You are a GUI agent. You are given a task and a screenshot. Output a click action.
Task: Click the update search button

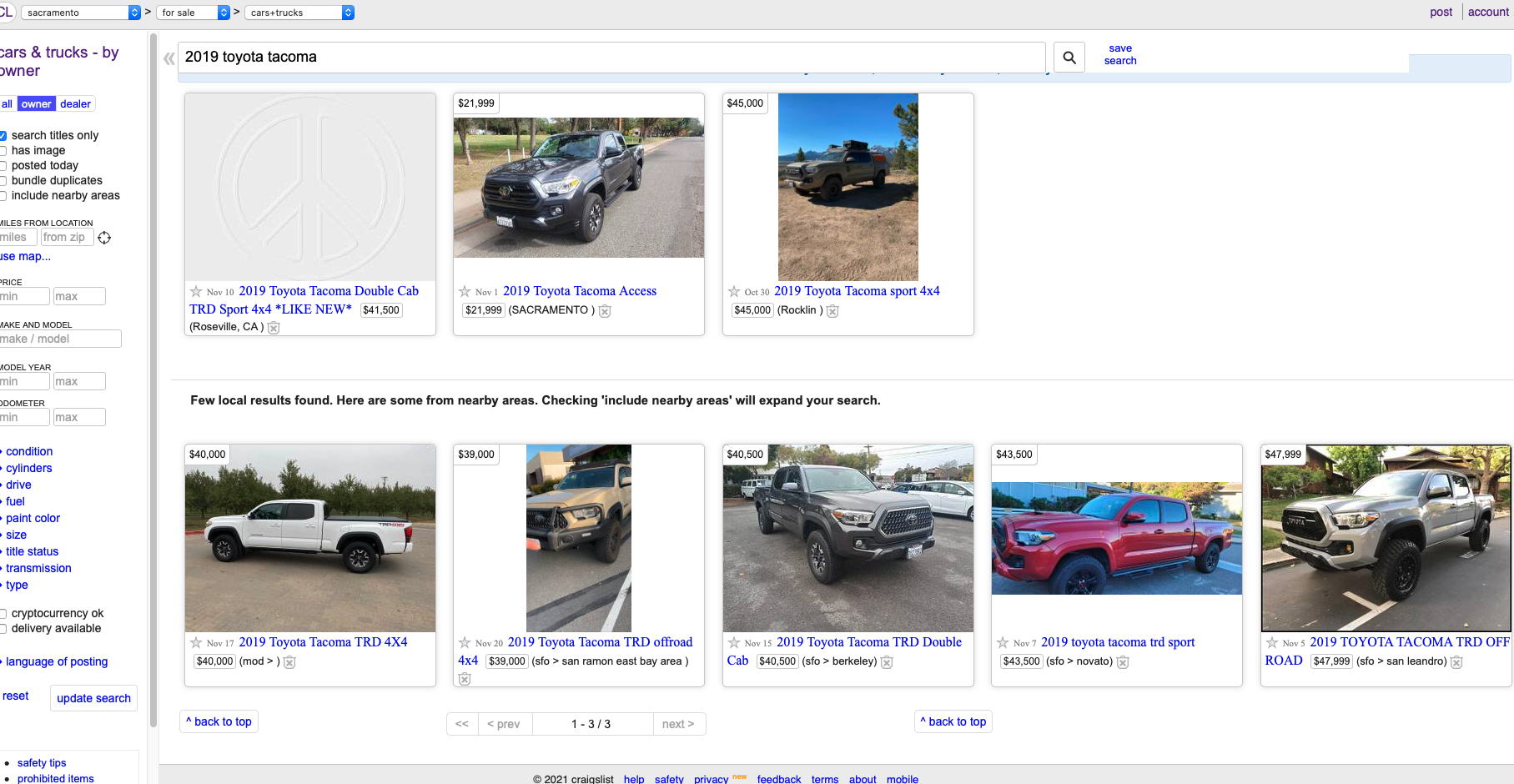[93, 698]
